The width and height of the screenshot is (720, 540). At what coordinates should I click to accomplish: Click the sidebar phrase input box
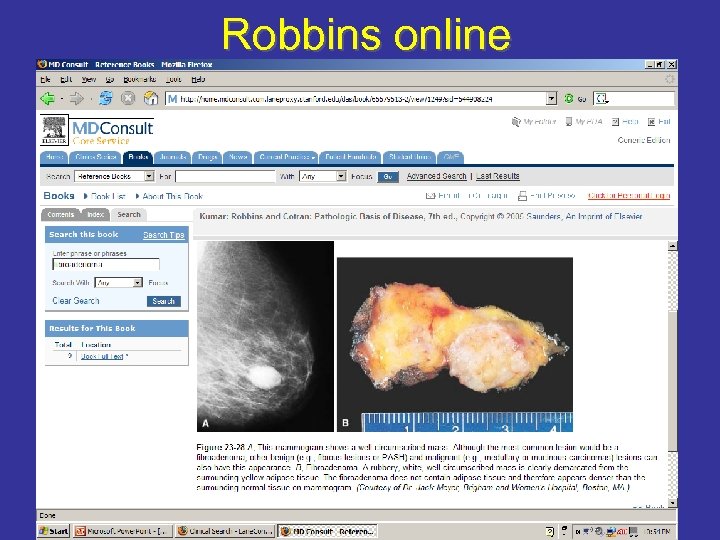[106, 264]
